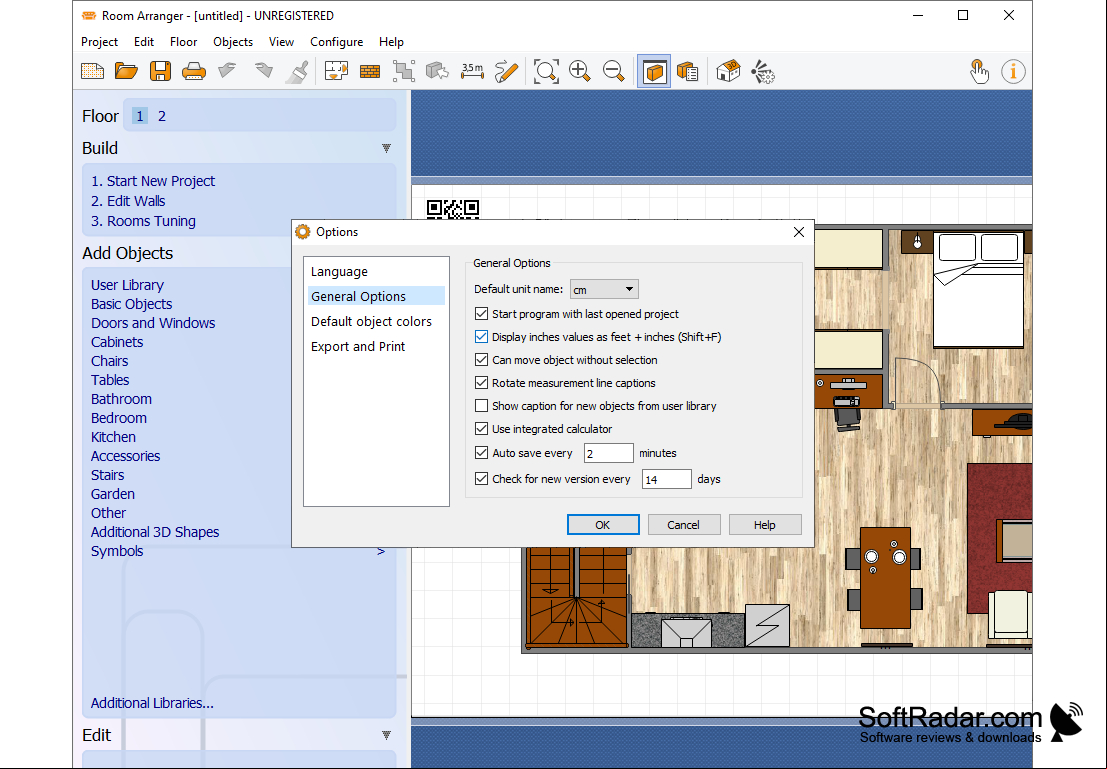This screenshot has width=1107, height=769.
Task: Click the Help button in Options dialog
Action: [x=765, y=525]
